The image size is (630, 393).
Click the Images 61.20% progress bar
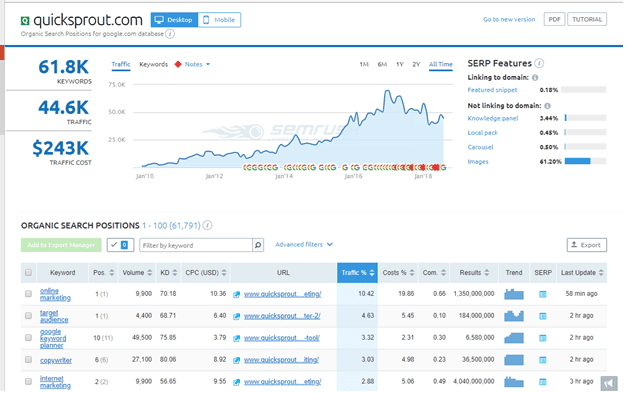(x=585, y=161)
